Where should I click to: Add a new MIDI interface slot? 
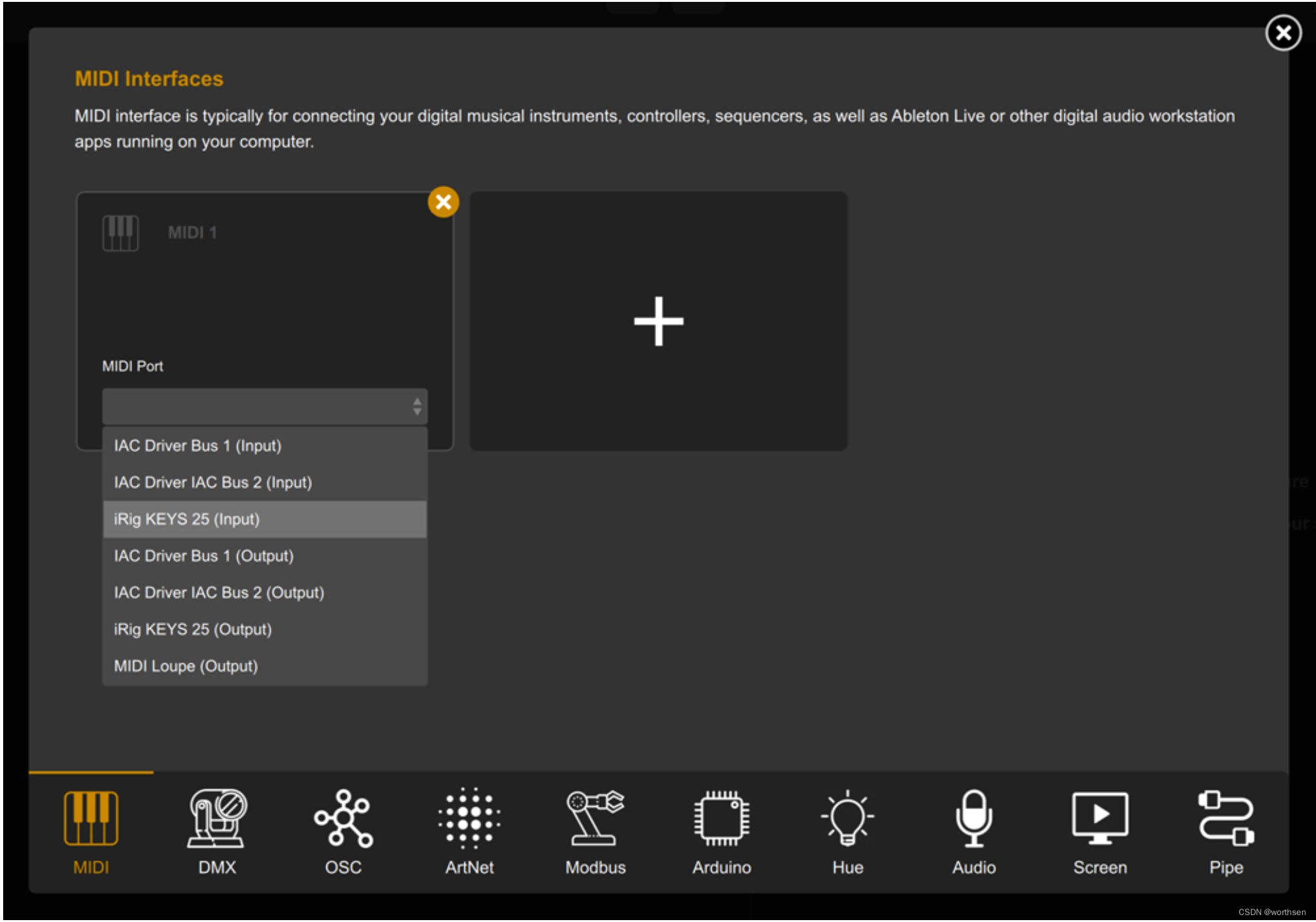(659, 321)
